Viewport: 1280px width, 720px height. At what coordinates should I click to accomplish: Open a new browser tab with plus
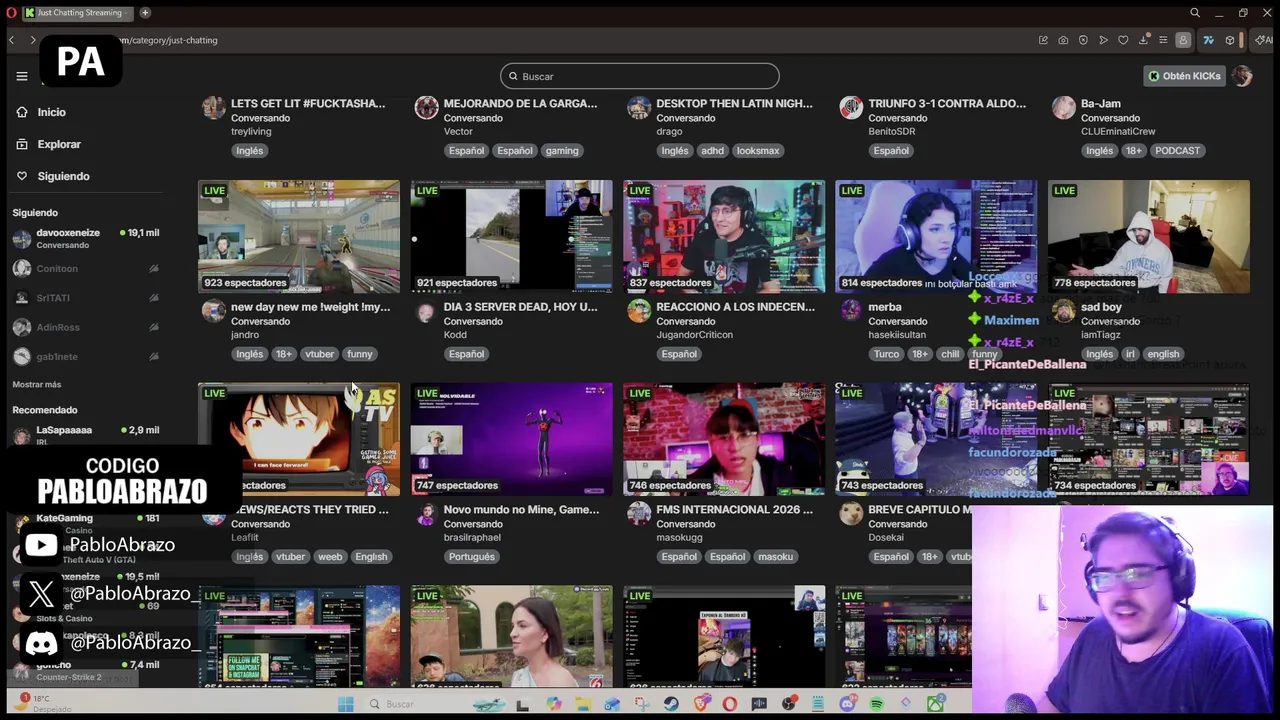click(x=145, y=13)
